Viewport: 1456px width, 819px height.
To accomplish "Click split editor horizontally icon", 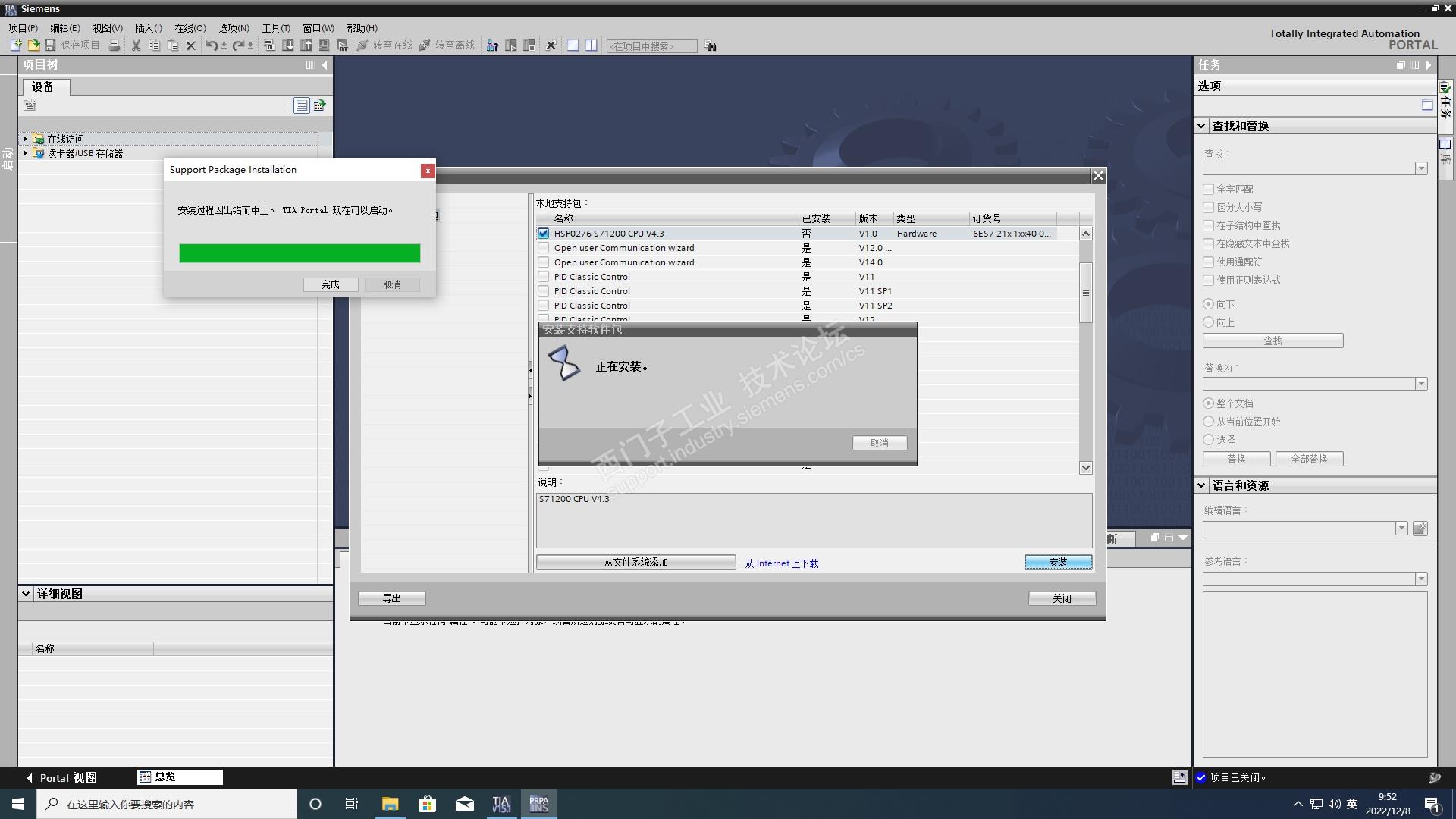I will pyautogui.click(x=573, y=45).
